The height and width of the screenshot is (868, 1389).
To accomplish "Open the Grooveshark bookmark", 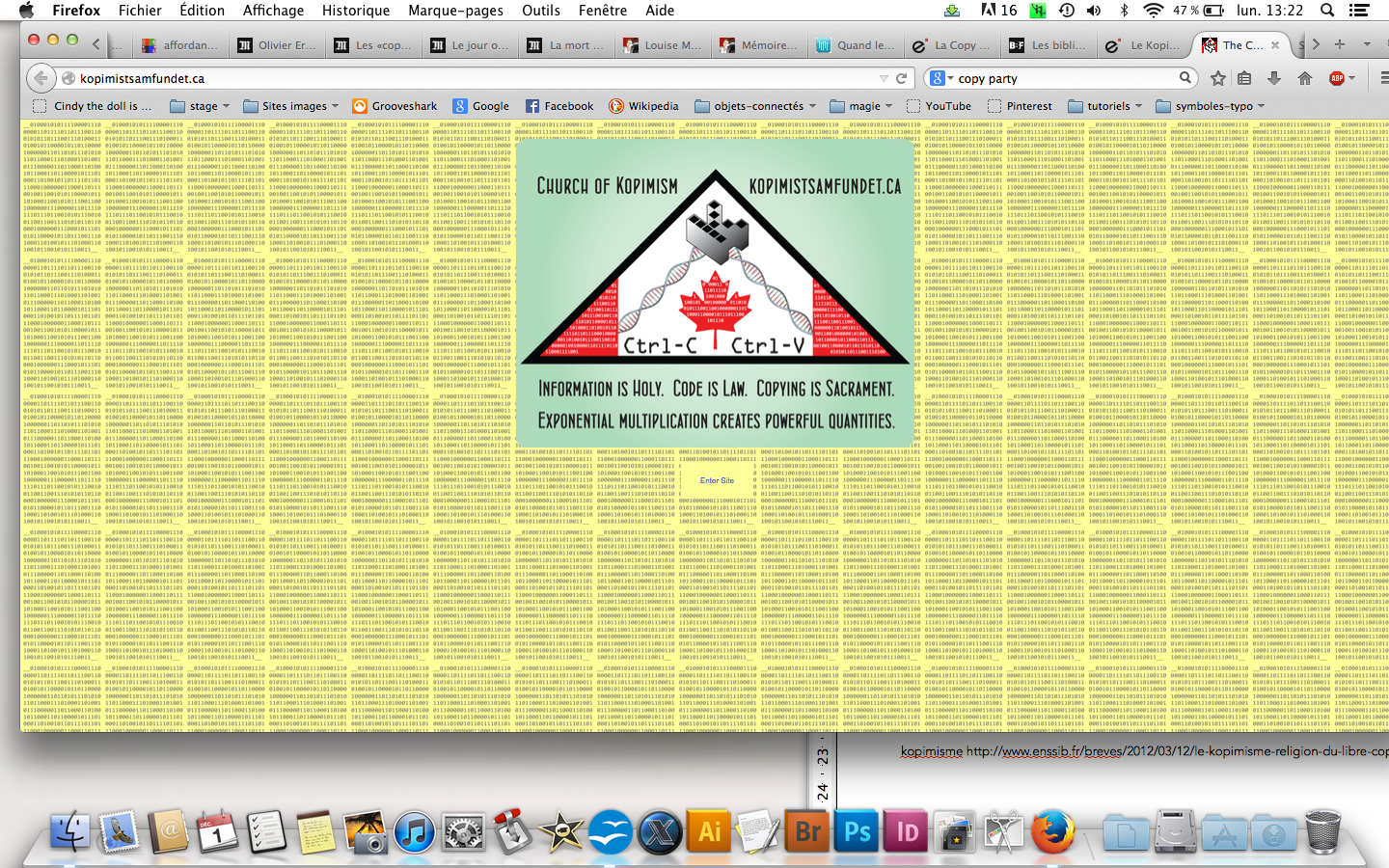I will pos(395,106).
